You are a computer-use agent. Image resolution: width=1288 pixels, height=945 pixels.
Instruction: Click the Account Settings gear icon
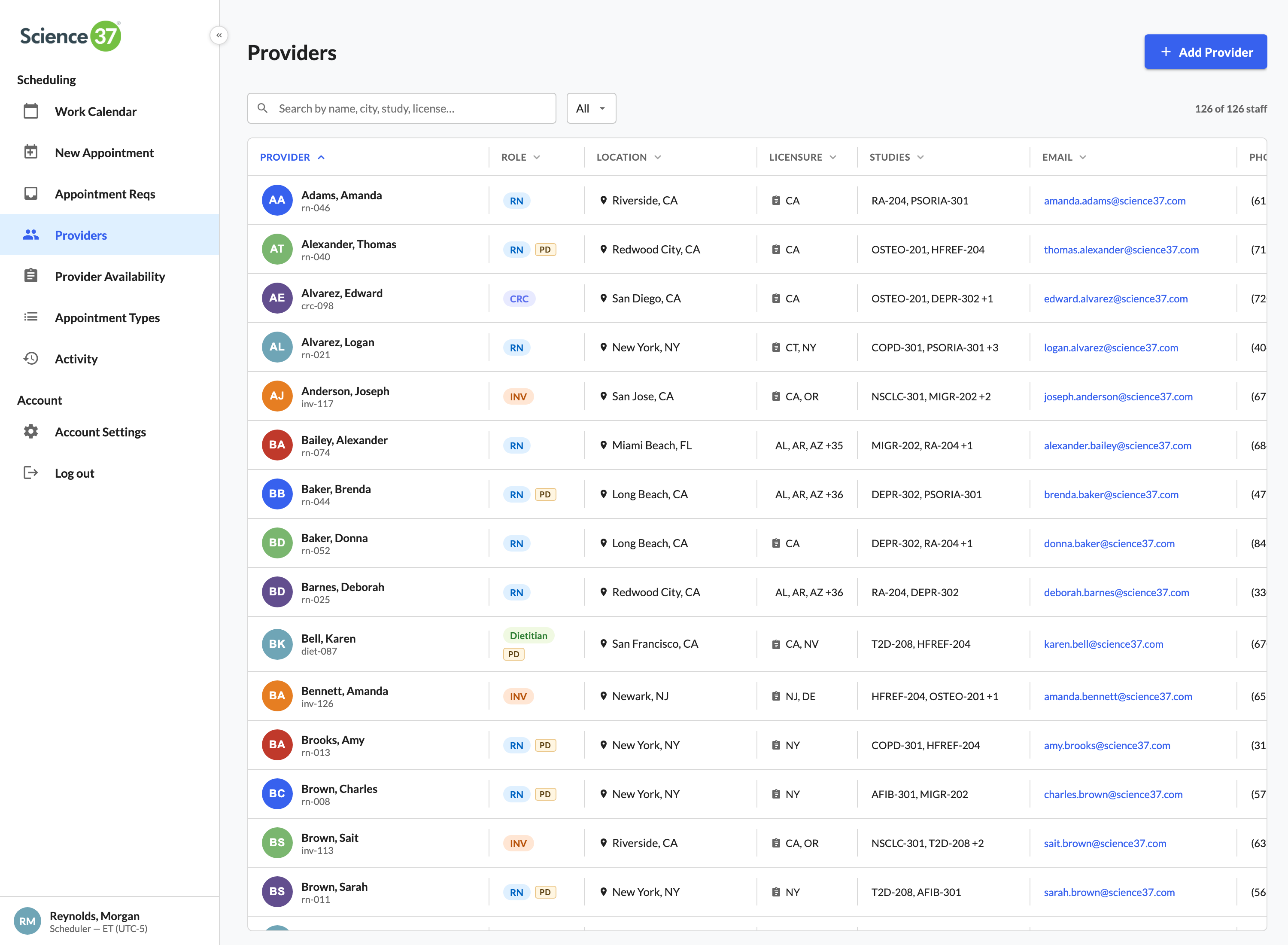click(31, 431)
